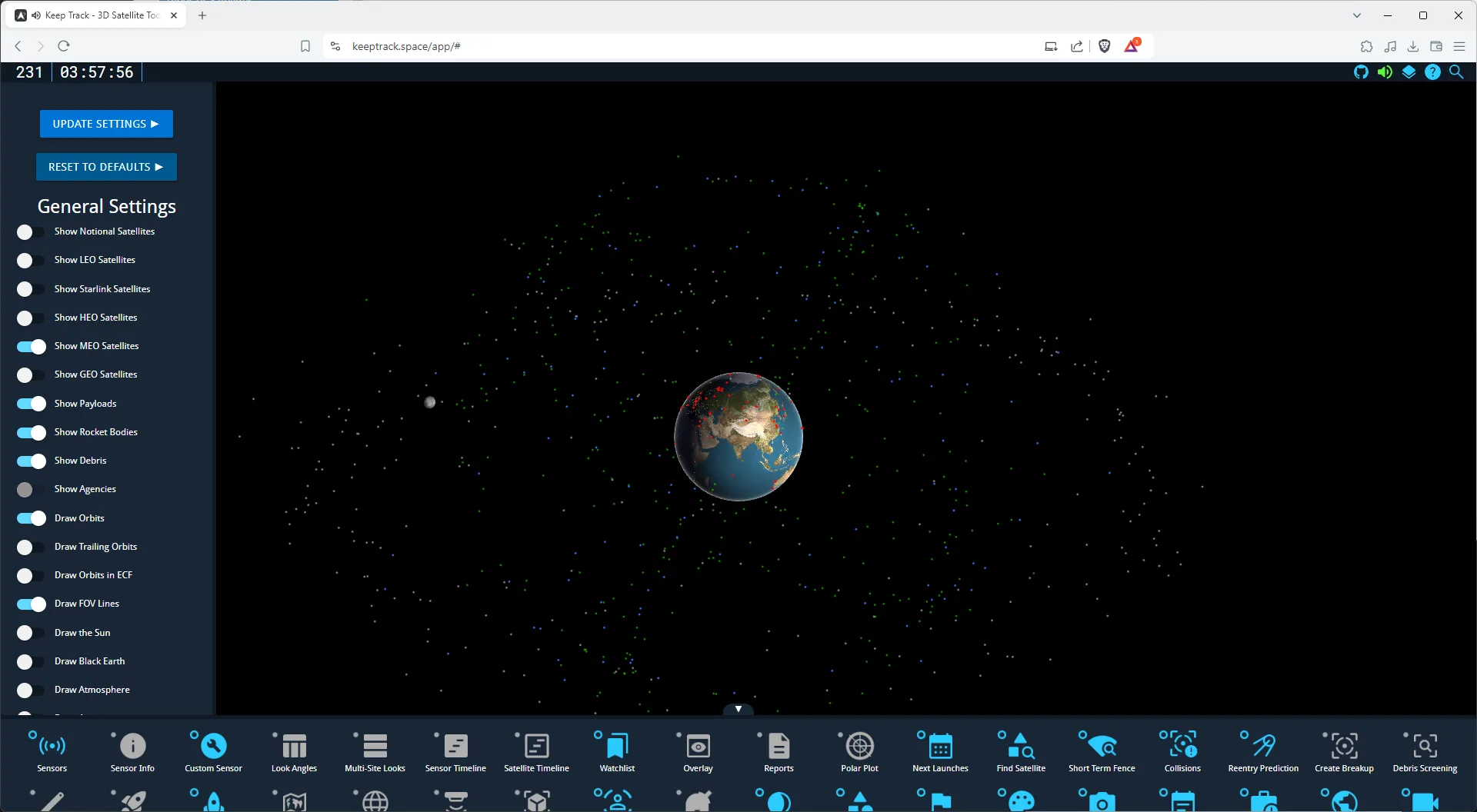
Task: Open the Firefox hamburger menu
Action: coord(1459,46)
